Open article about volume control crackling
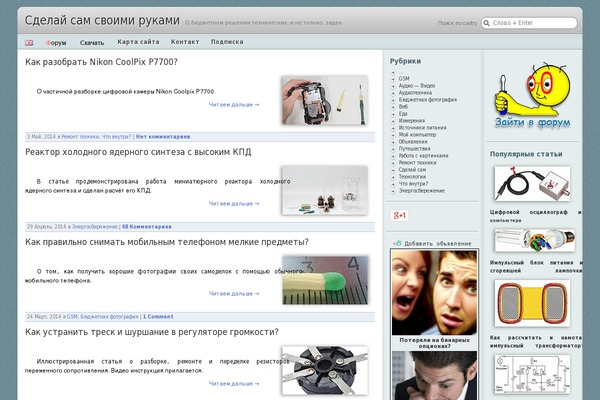The height and width of the screenshot is (400, 600). [x=152, y=332]
